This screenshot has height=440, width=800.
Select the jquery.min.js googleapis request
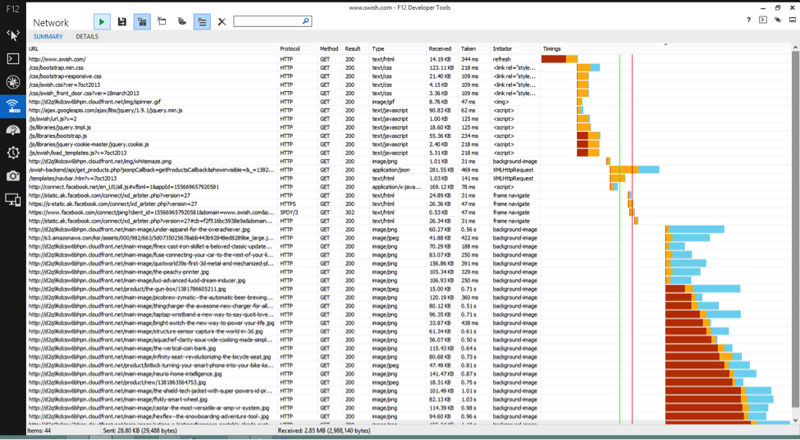409,110
